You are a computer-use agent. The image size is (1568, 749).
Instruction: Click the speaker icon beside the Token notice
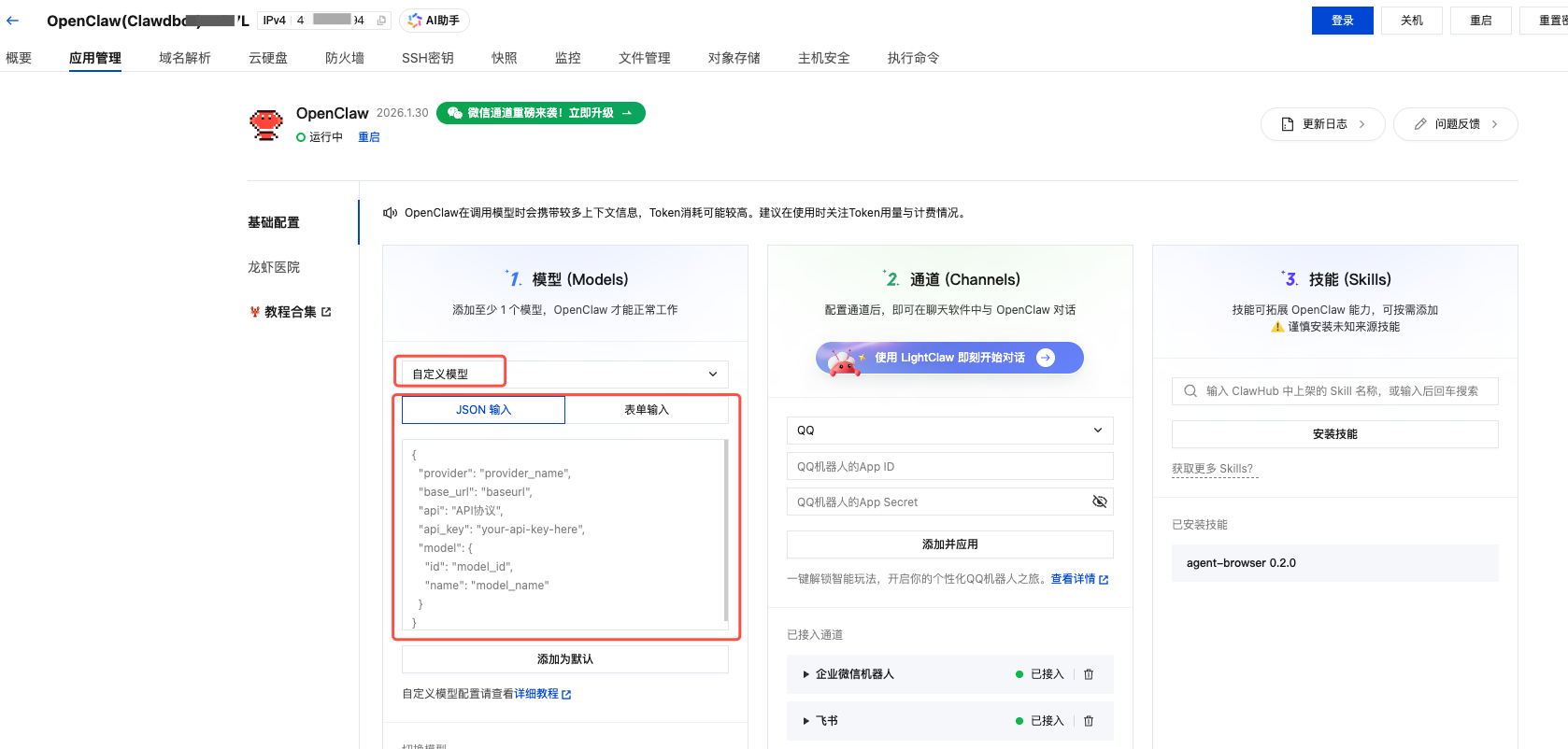point(391,213)
